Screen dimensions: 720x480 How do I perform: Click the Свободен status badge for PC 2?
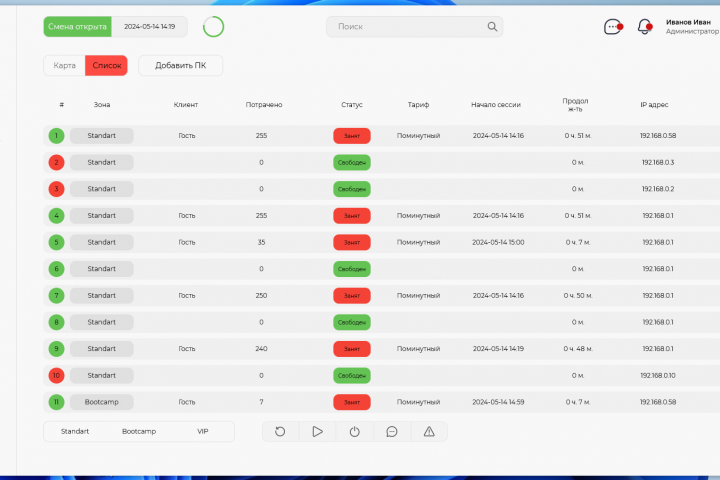(x=352, y=163)
